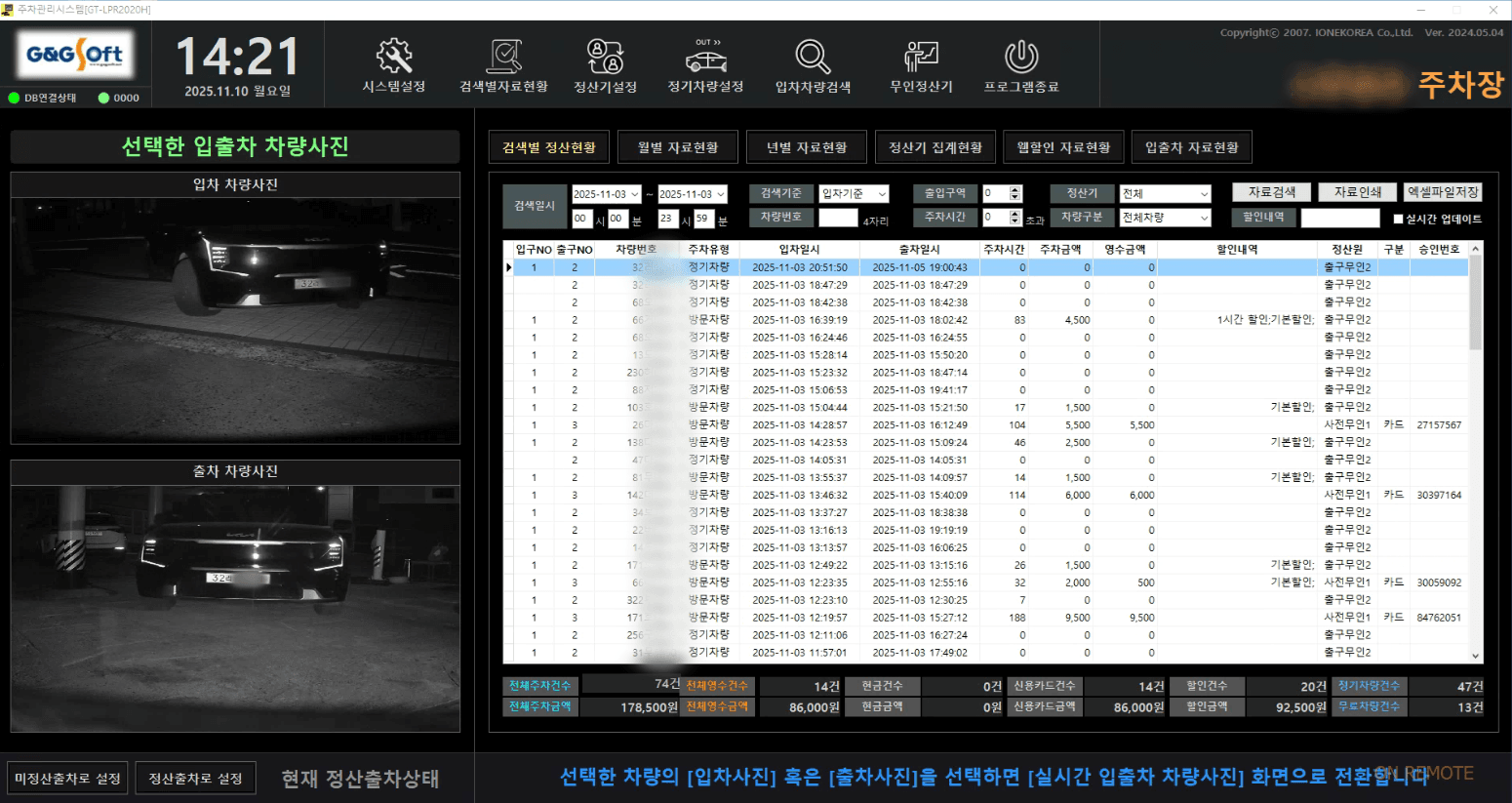Open the 입차기준 search criteria dropdown

click(x=854, y=193)
